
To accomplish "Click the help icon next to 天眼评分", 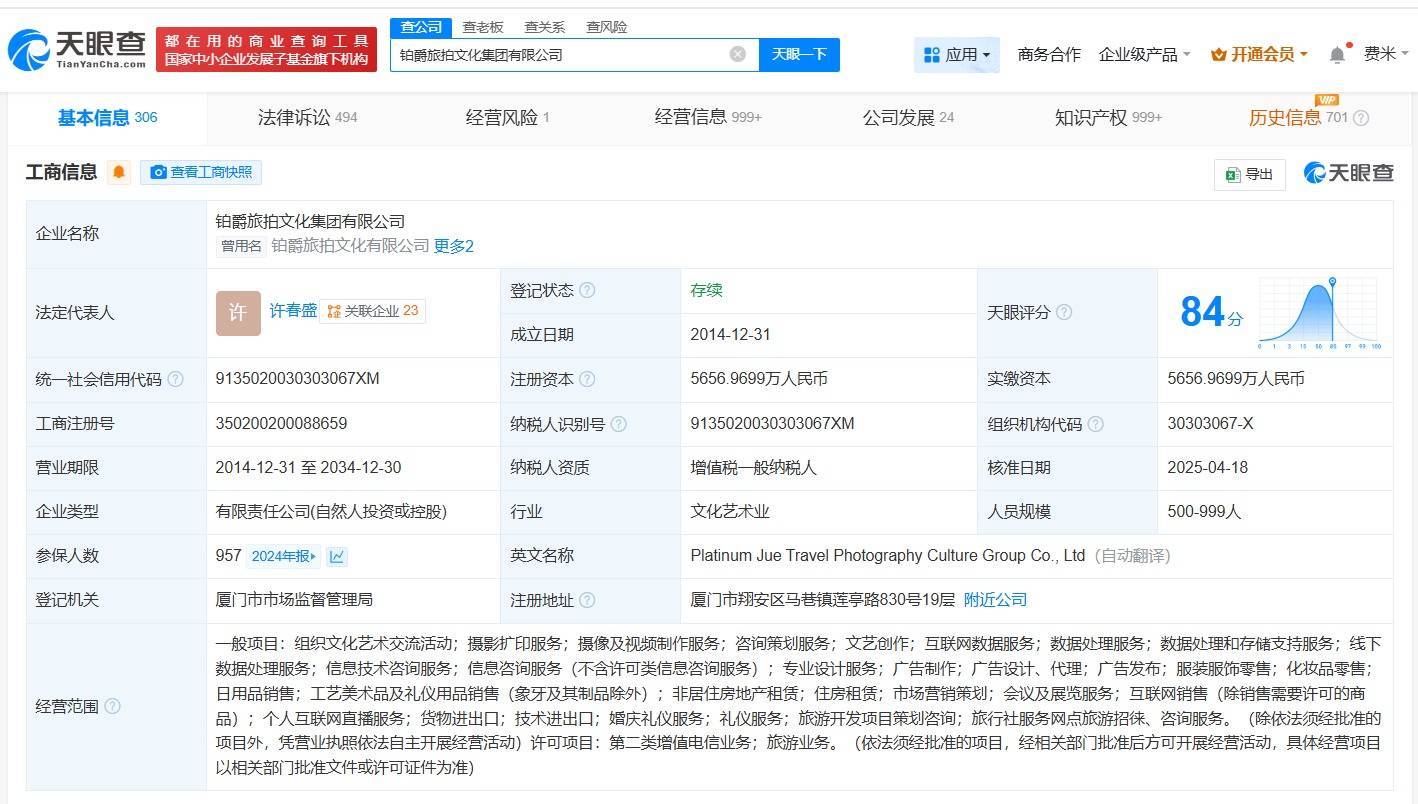I will click(x=1064, y=312).
